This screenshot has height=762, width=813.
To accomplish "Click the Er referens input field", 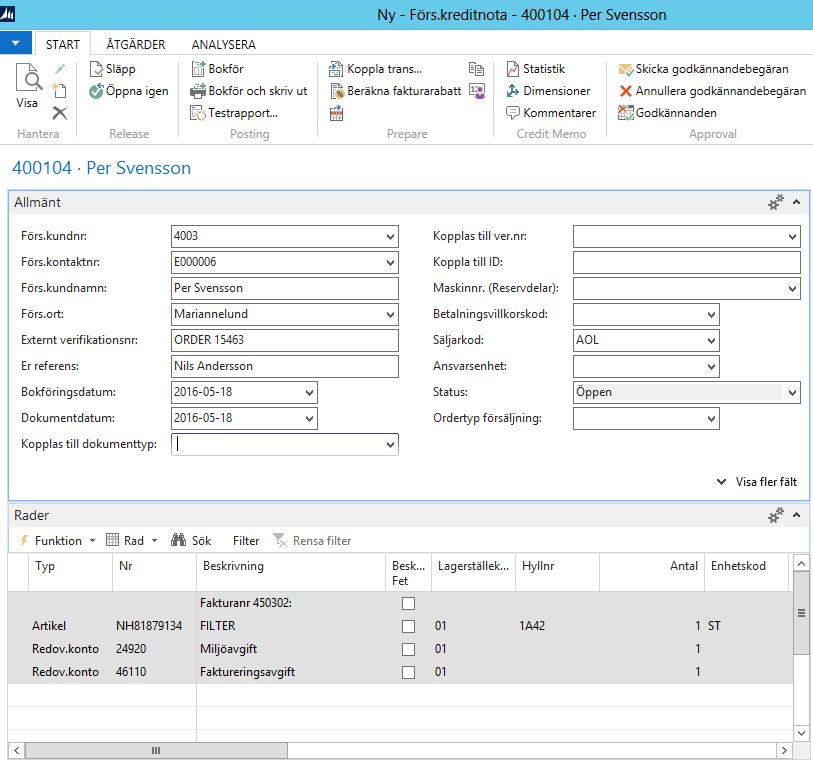I will (x=285, y=366).
